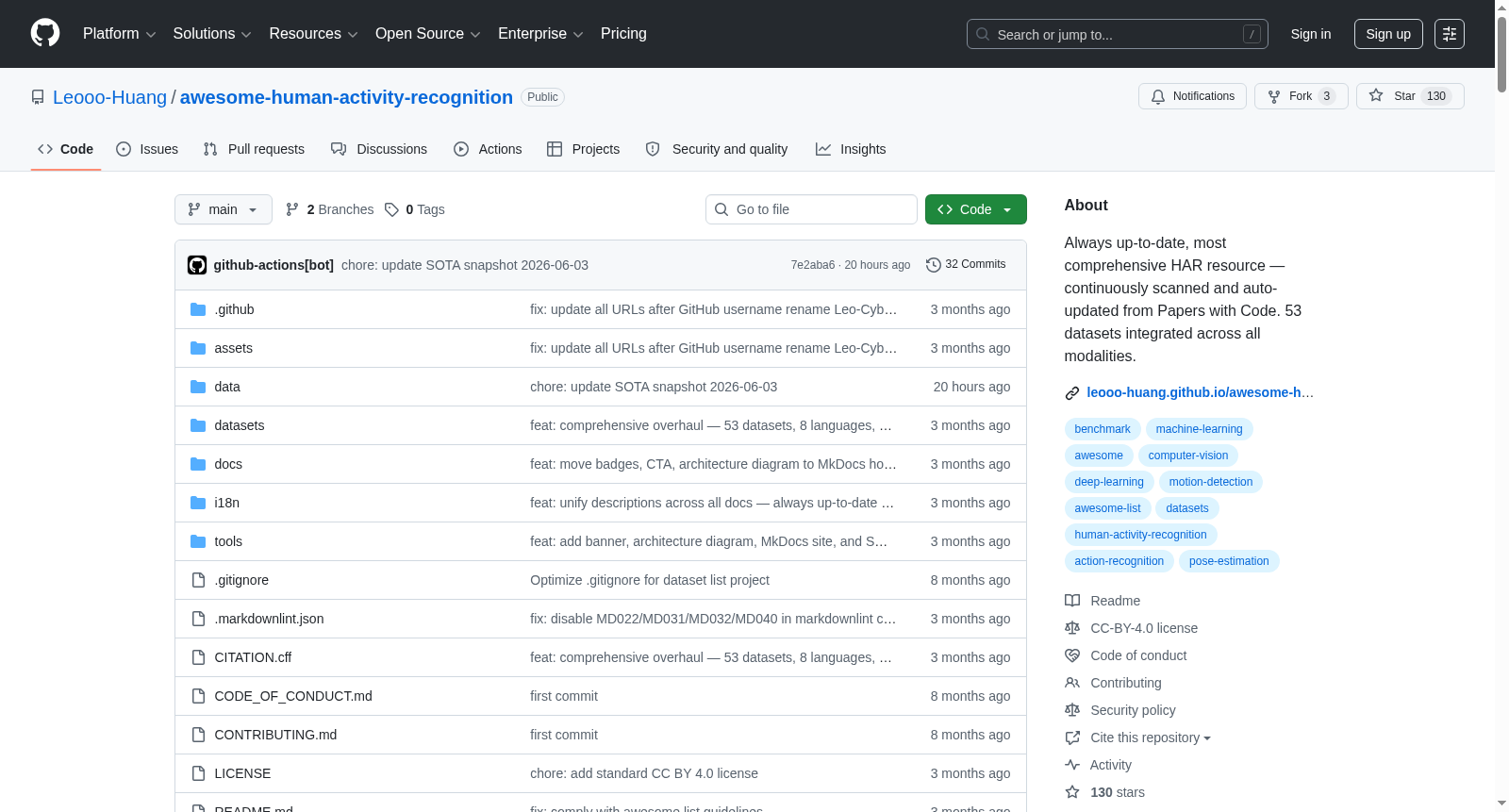Click the magnifier icon in header search
This screenshot has height=812, width=1509.
pyautogui.click(x=983, y=34)
